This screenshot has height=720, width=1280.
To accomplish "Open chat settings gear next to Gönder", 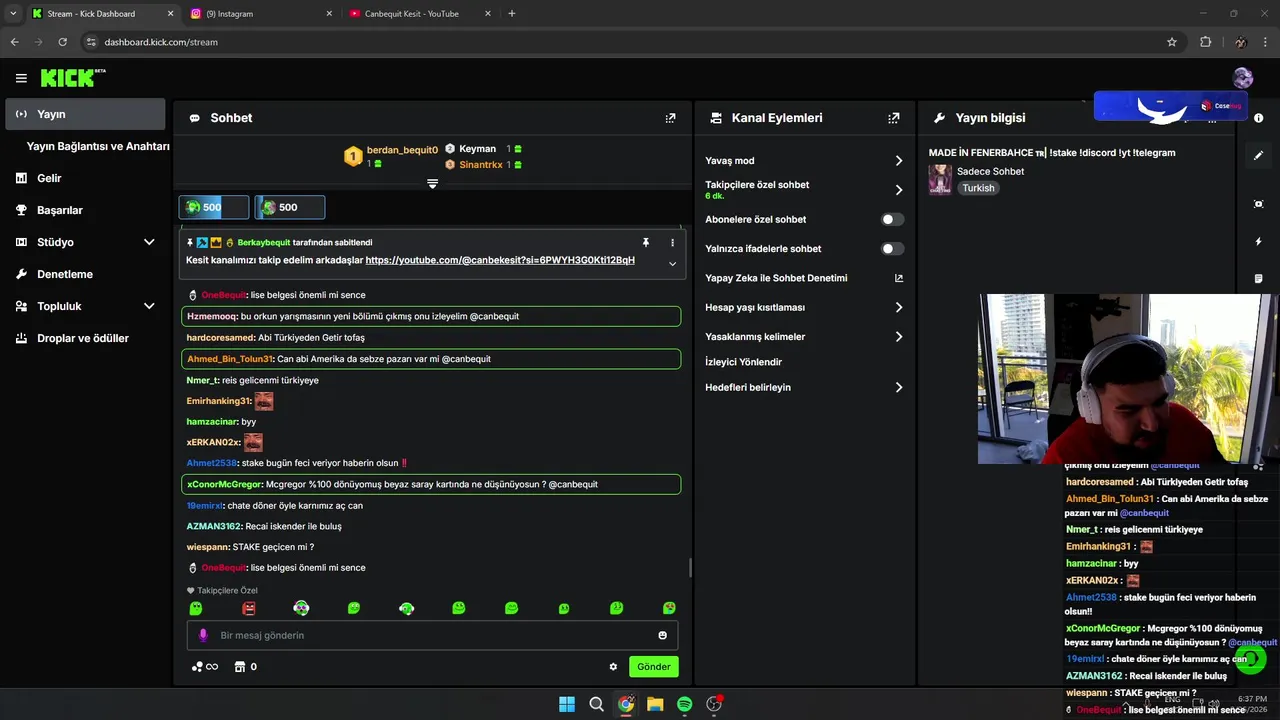I will 613,667.
